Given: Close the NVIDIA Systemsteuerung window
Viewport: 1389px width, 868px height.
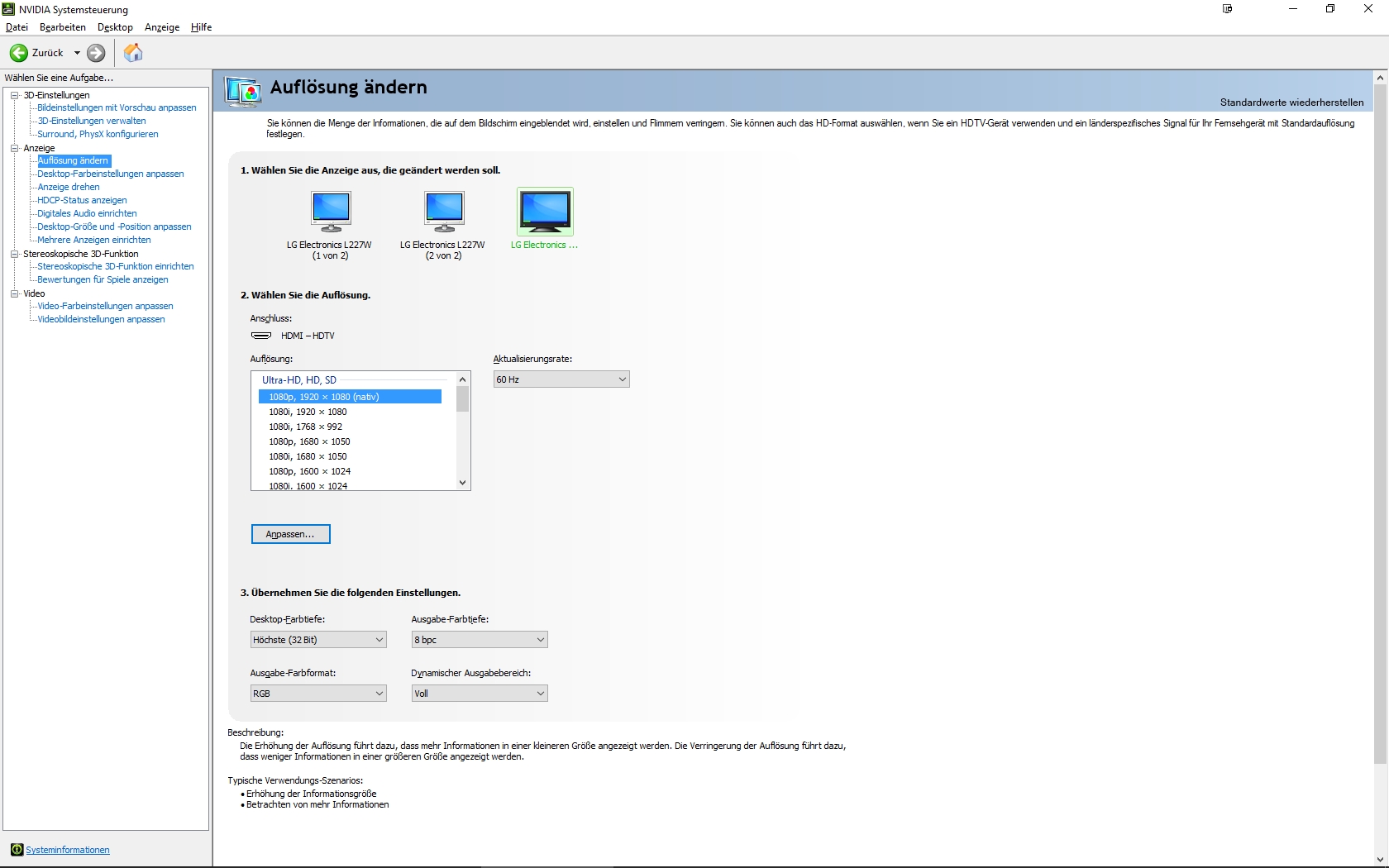Looking at the screenshot, I should 1368,9.
